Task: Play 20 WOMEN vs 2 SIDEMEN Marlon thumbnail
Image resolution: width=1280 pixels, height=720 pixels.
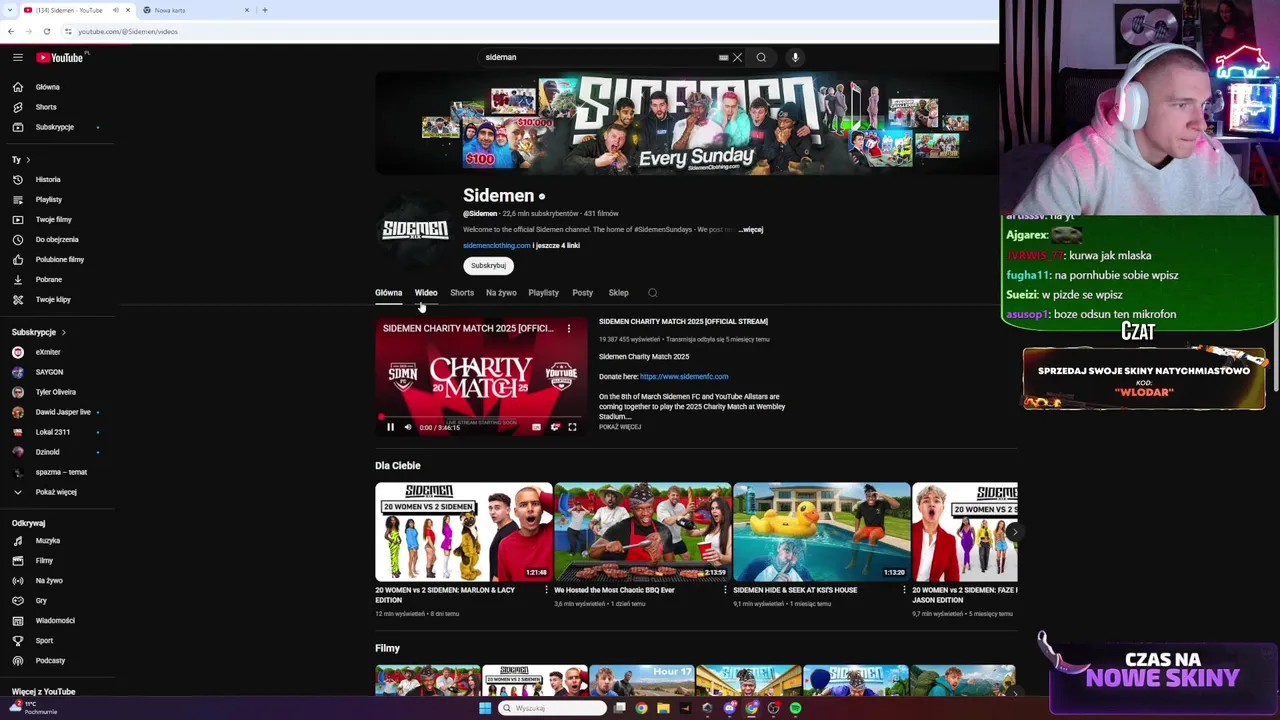Action: click(463, 532)
